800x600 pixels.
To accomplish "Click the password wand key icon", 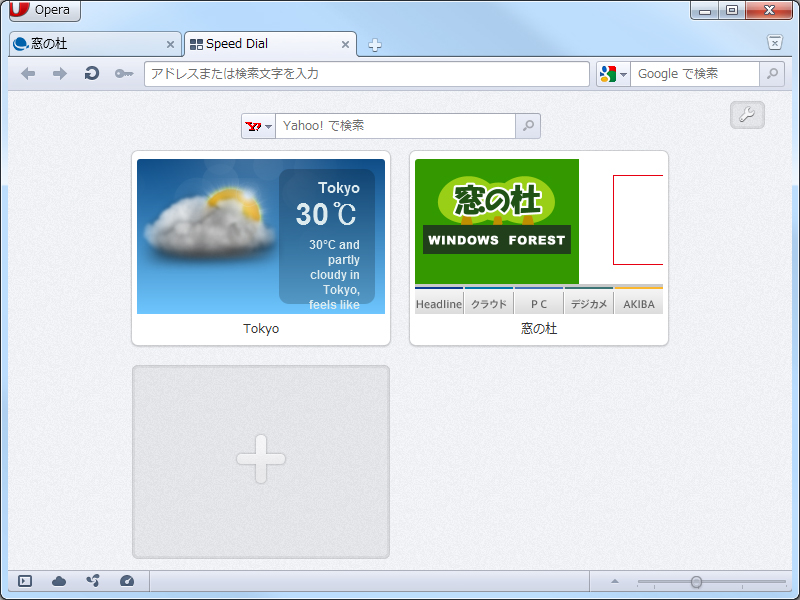I will (x=123, y=73).
